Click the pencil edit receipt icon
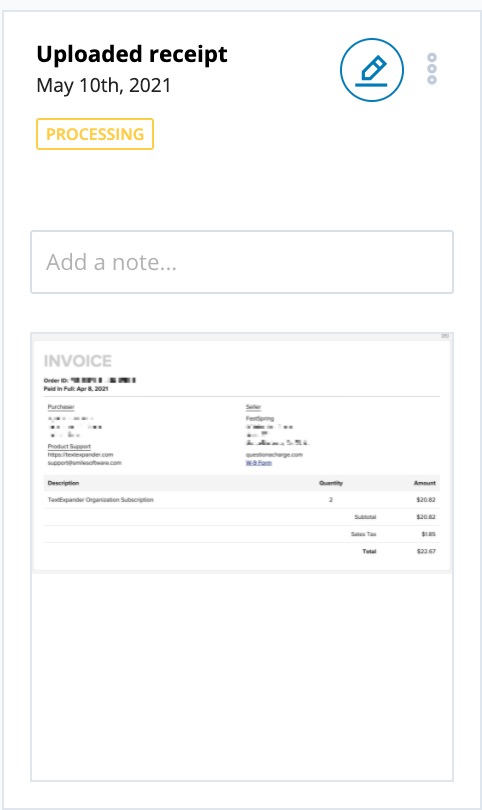The width and height of the screenshot is (482, 810). [x=371, y=70]
